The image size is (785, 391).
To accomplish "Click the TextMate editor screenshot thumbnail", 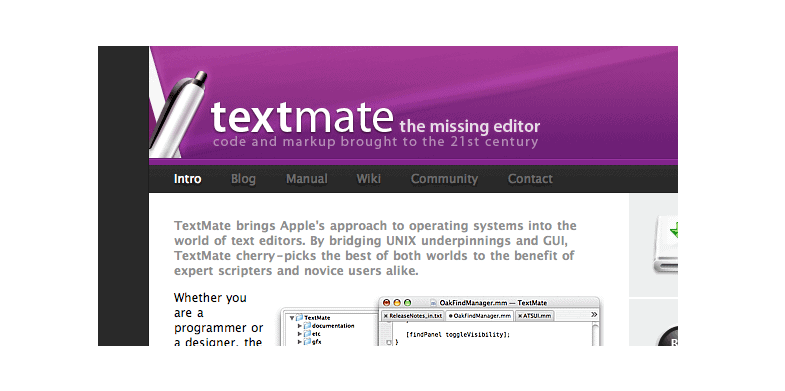I will tap(442, 321).
